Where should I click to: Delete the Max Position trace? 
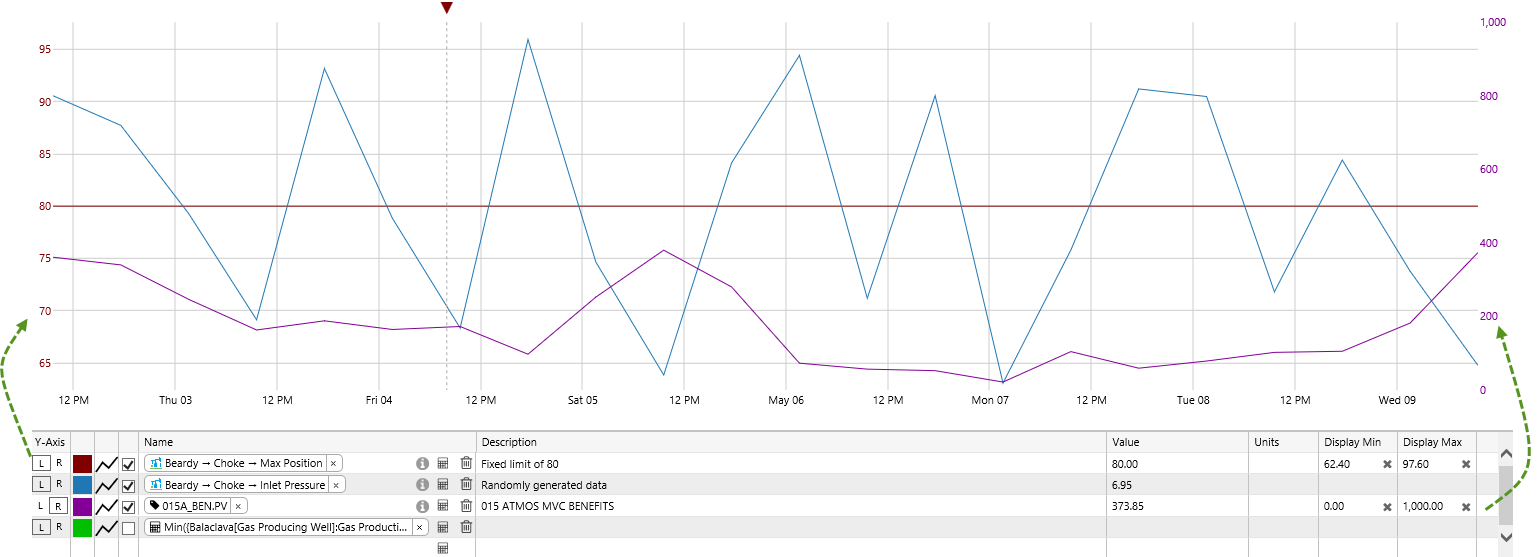[466, 463]
